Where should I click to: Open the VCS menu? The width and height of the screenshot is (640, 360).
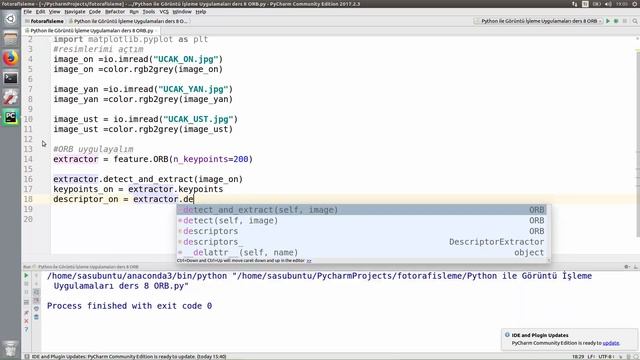pos(164,12)
